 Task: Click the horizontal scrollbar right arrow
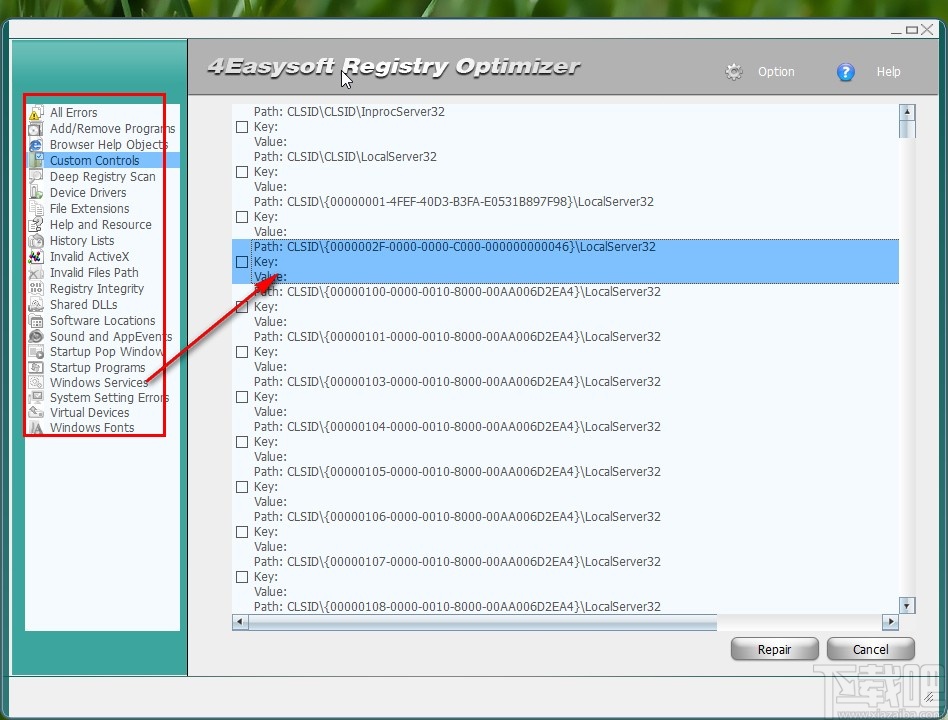(891, 622)
